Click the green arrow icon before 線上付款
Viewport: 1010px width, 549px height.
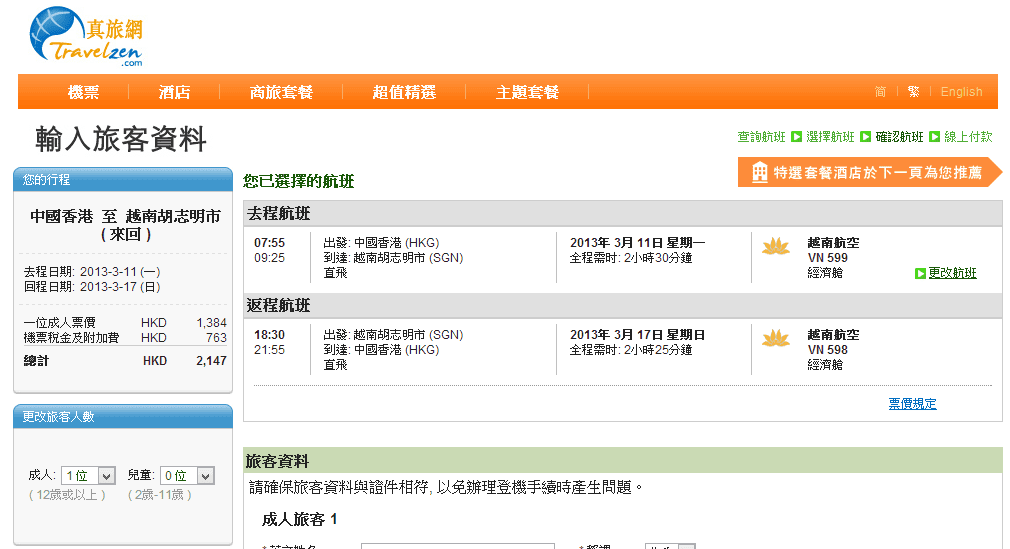coord(934,137)
